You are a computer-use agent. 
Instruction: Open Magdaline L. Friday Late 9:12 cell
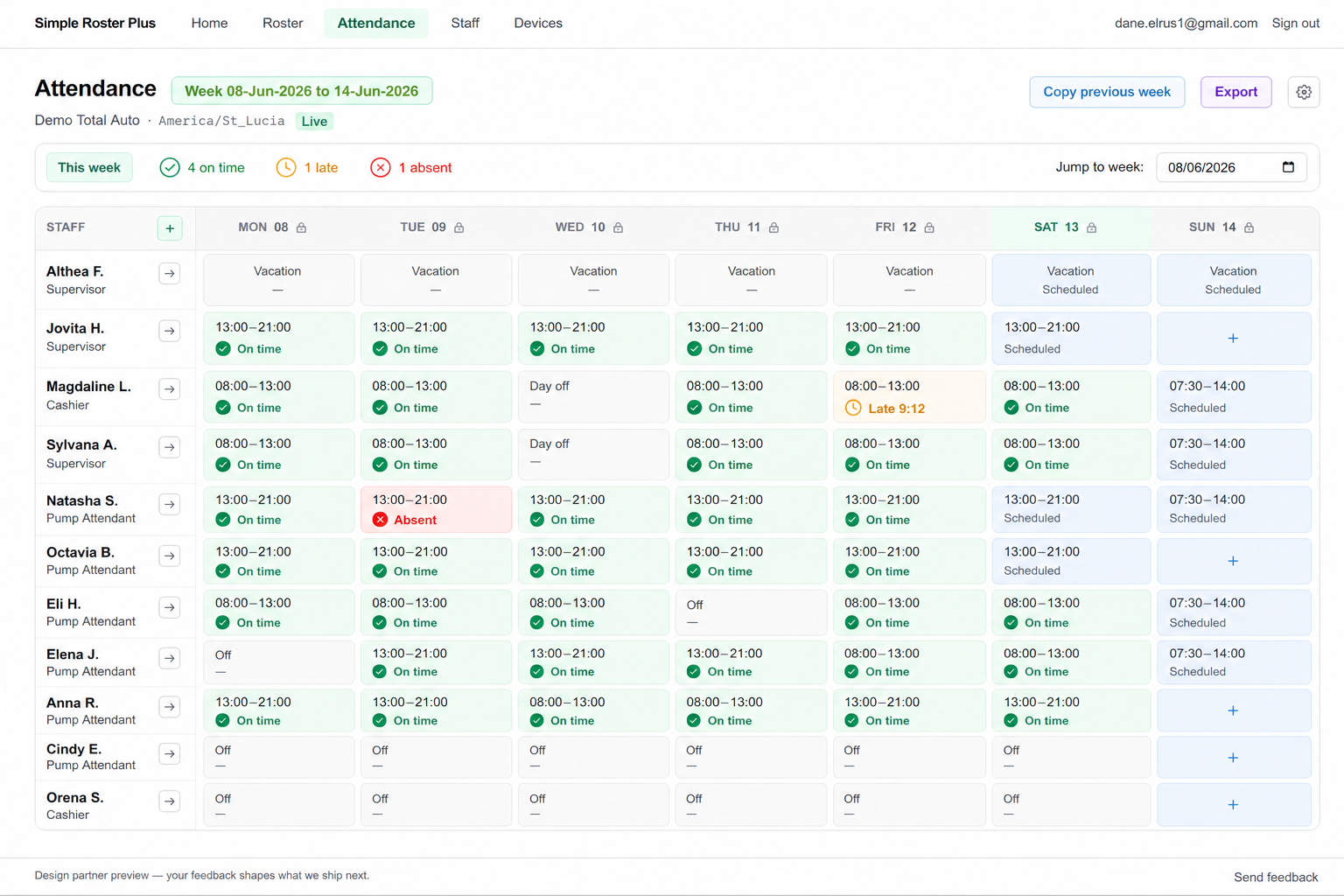click(x=909, y=396)
